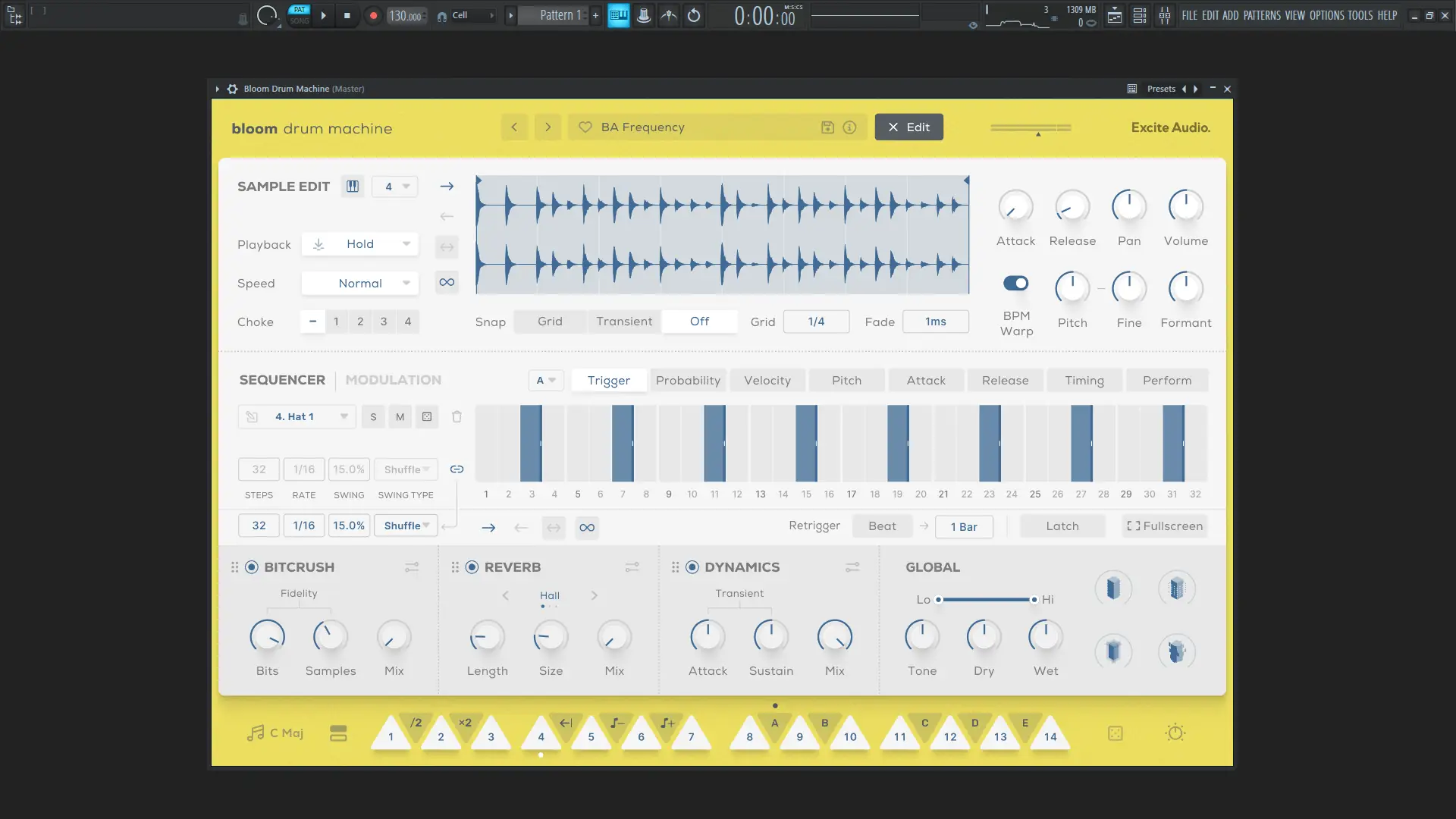Click the trash icon in sequencer
1456x819 pixels.
tap(457, 416)
